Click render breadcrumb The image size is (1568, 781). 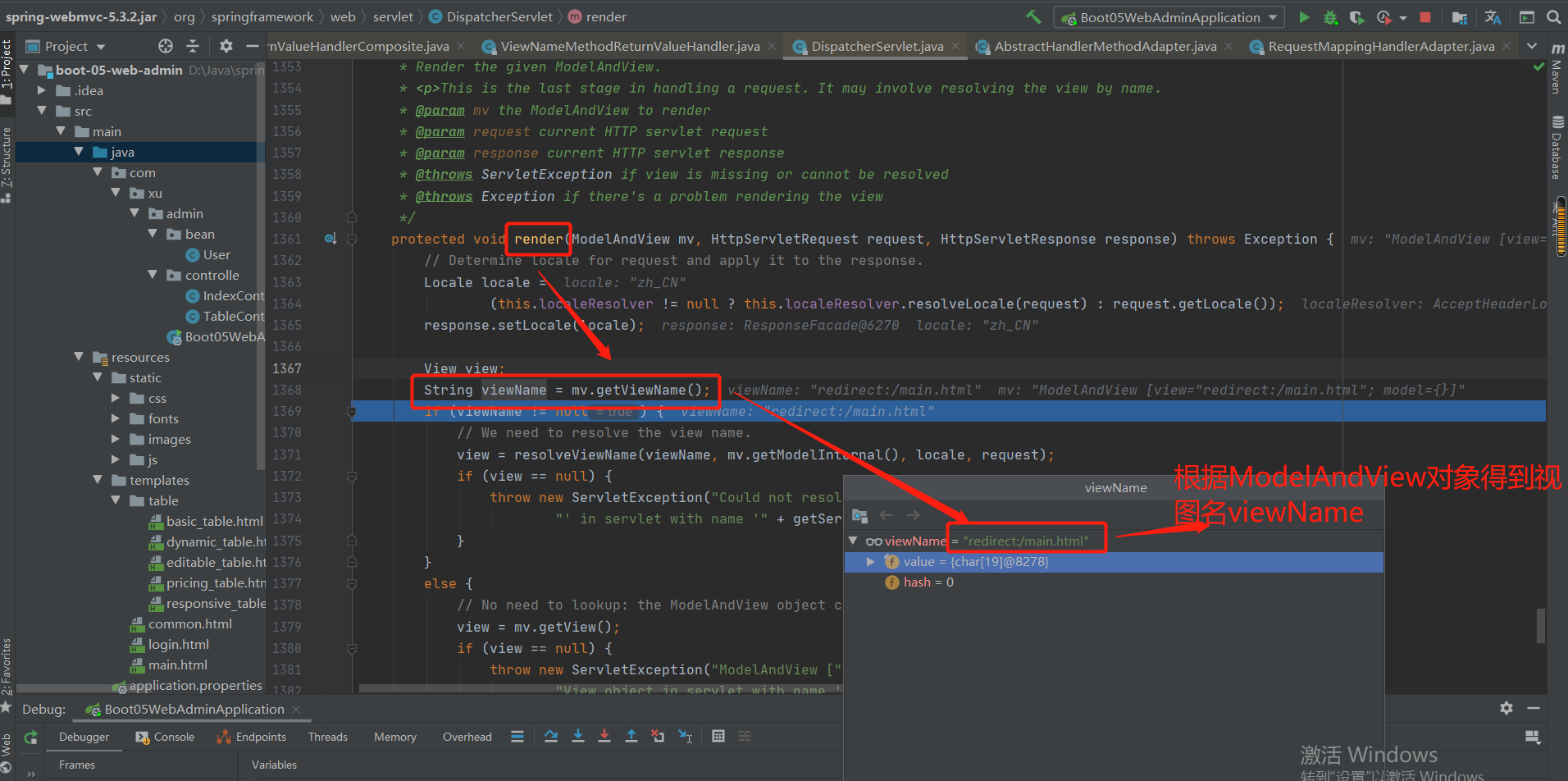pyautogui.click(x=598, y=16)
